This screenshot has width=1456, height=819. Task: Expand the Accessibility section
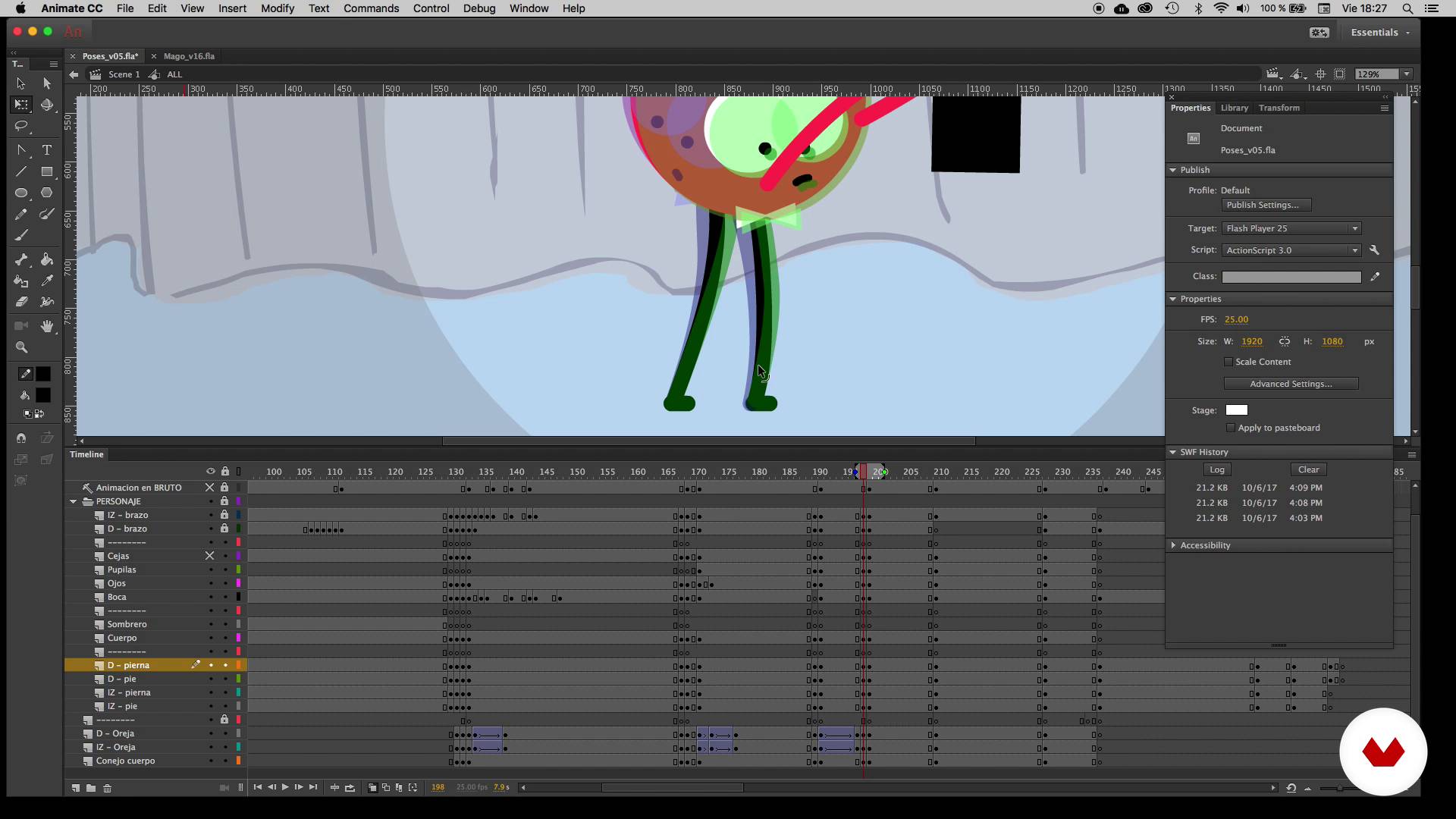click(x=1173, y=546)
